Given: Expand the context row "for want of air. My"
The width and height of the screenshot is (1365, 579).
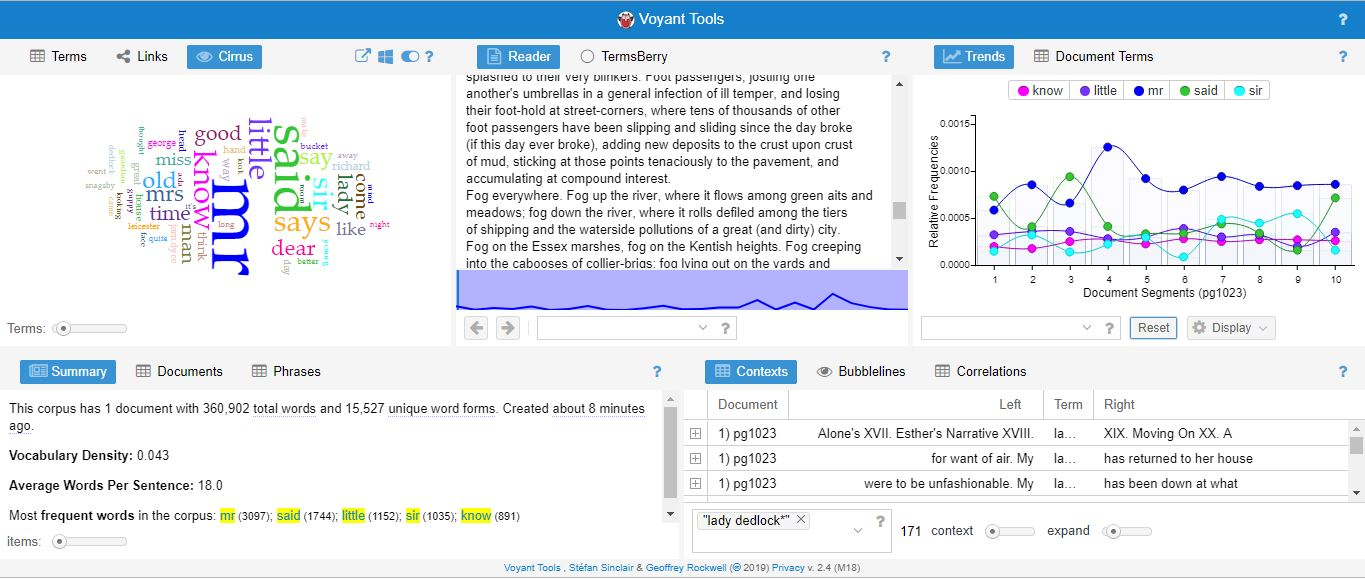Looking at the screenshot, I should [x=695, y=458].
